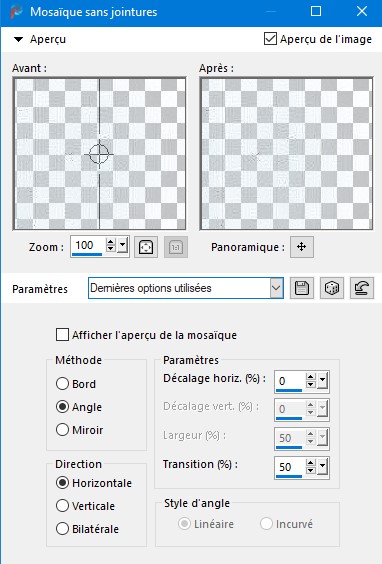
Task: Click the Panoramique pan arrows icon
Action: (301, 247)
